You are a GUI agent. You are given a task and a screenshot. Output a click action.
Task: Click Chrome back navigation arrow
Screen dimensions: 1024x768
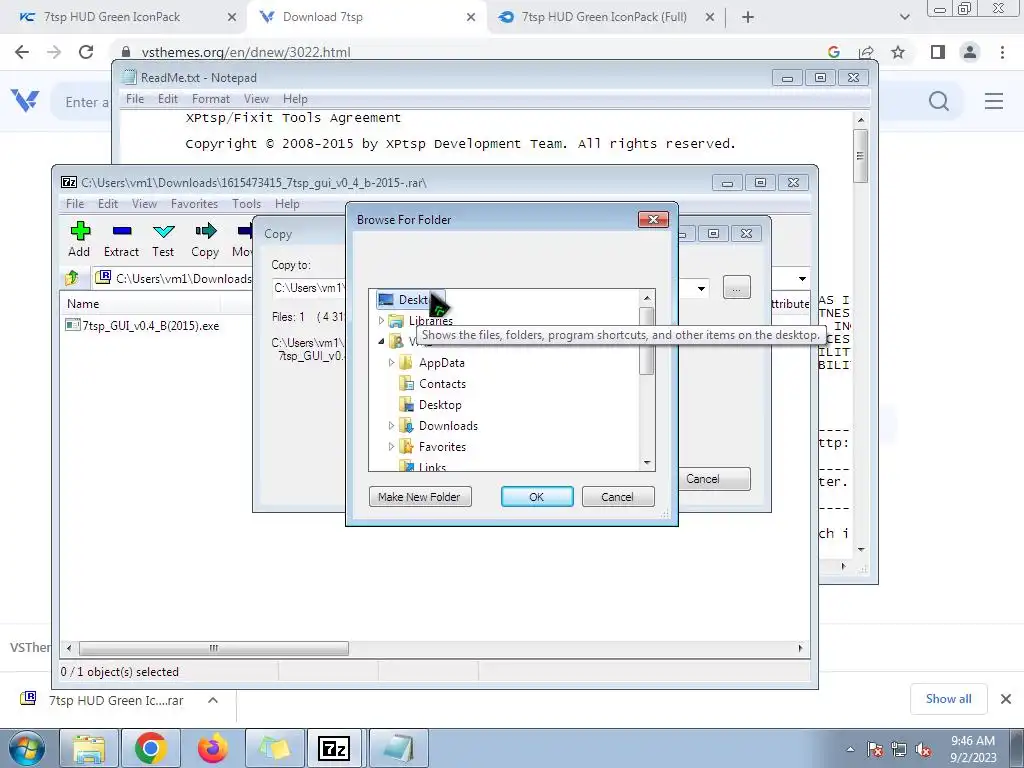pos(22,52)
